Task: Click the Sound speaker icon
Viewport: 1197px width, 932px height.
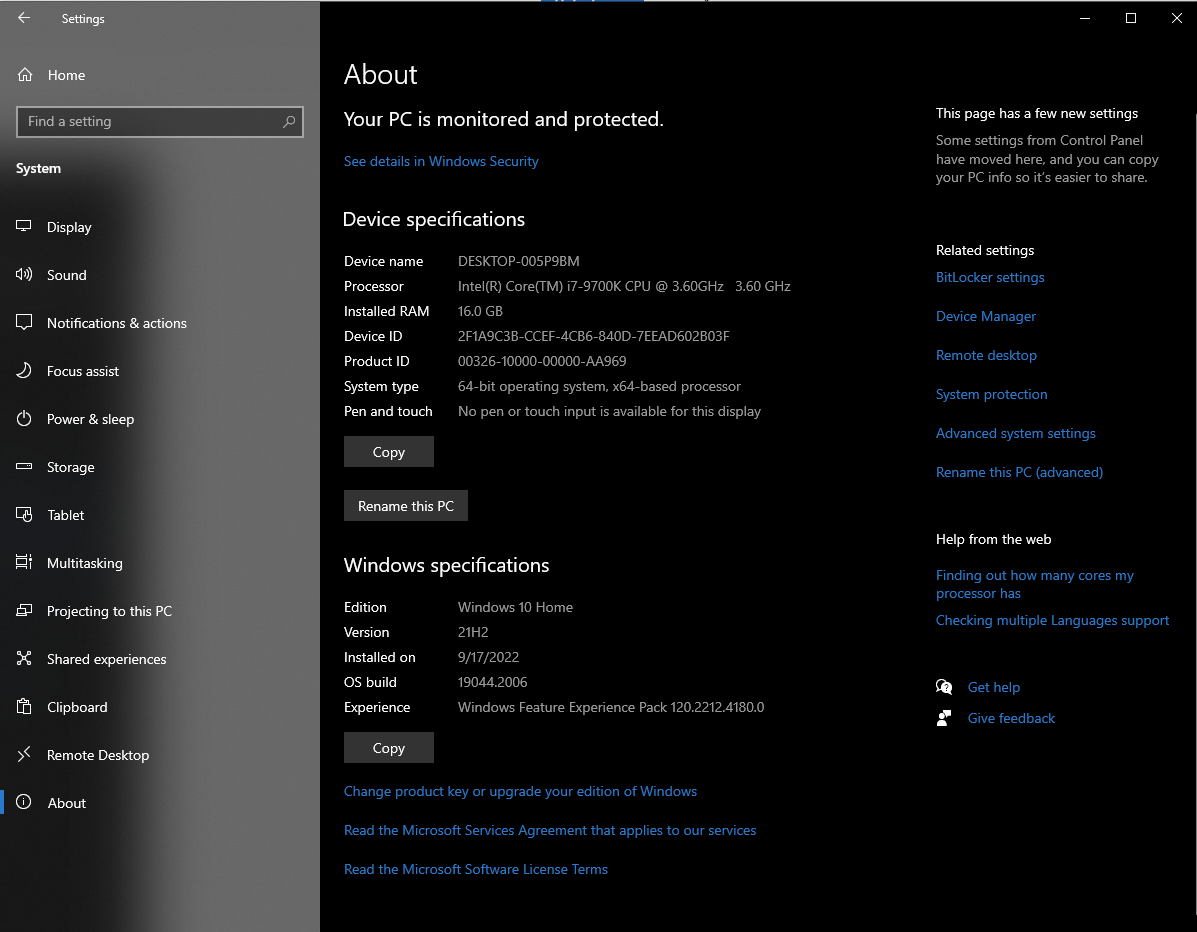Action: 24,274
